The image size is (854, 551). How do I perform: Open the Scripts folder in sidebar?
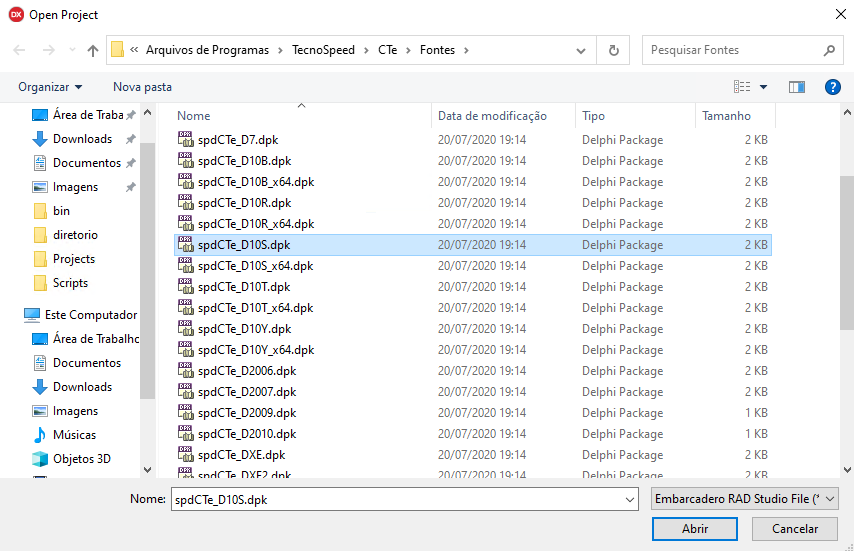coord(61,283)
